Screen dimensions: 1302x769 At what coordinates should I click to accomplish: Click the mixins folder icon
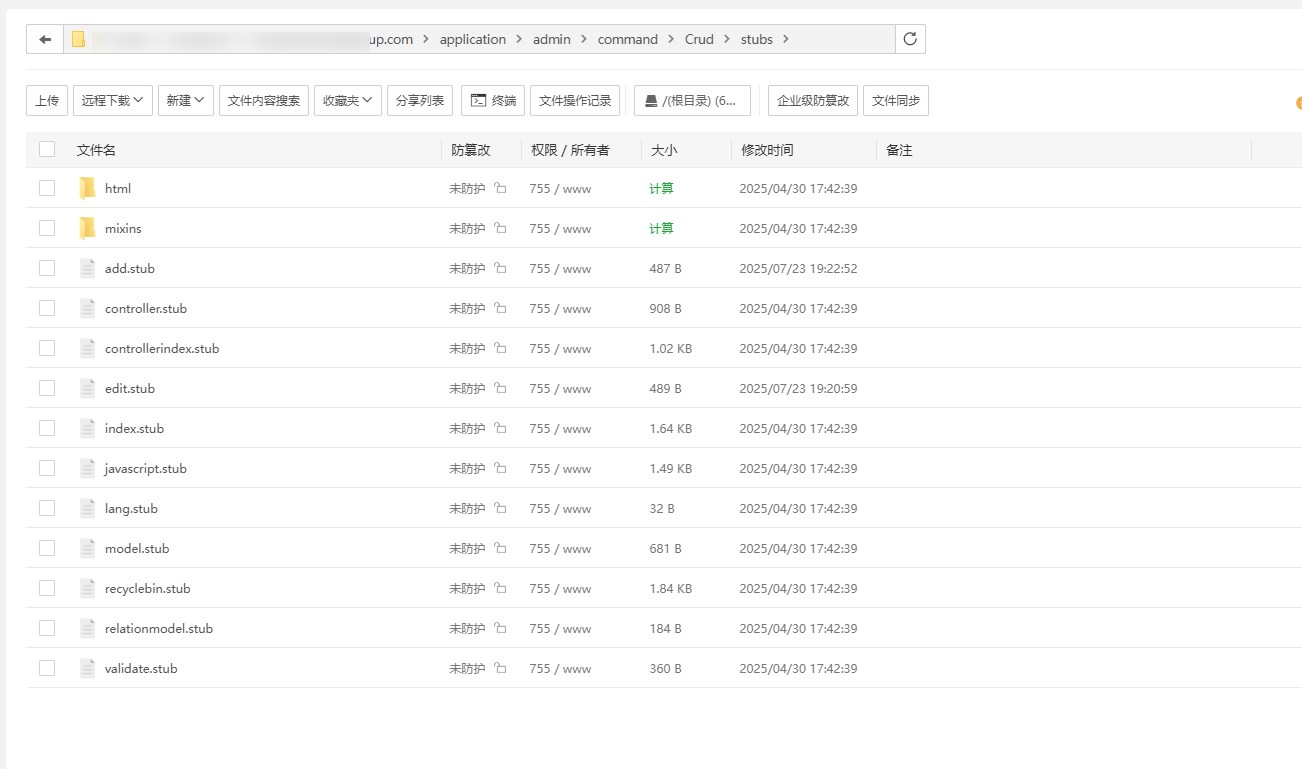pyautogui.click(x=88, y=228)
